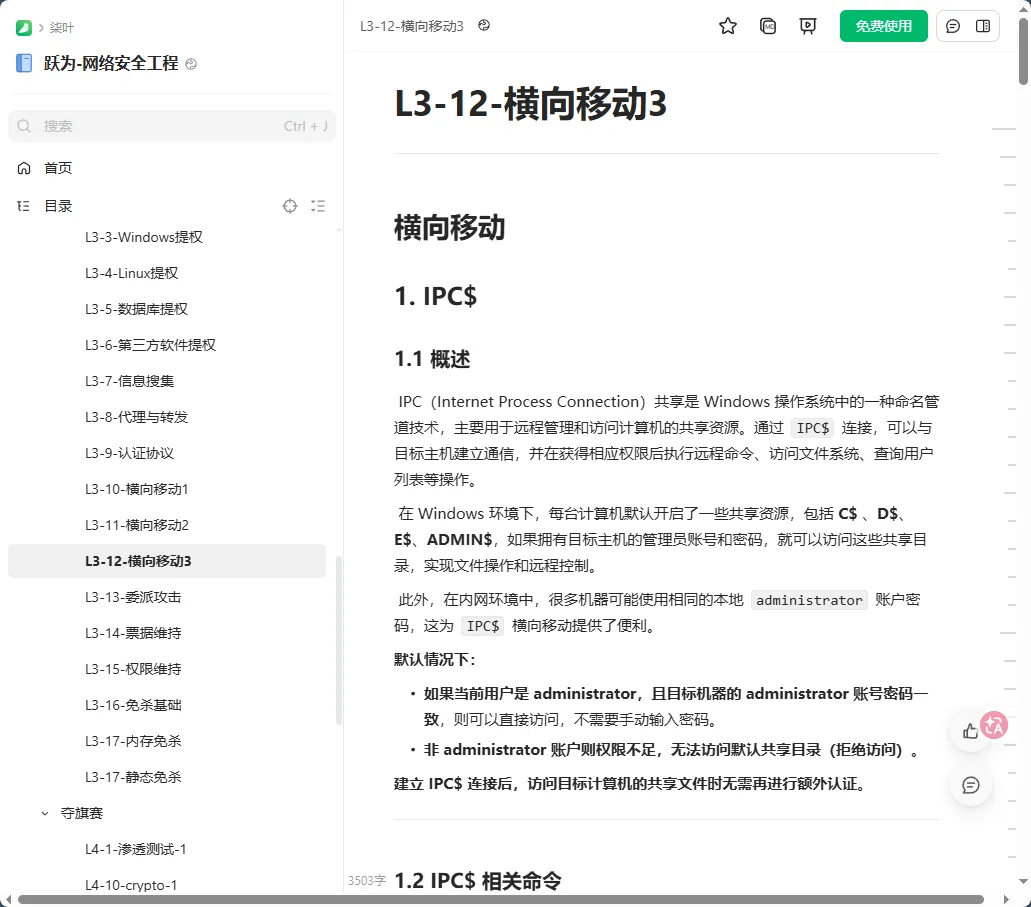Click the 1.2 IPC$ 相关命令 heading
Image resolution: width=1031 pixels, height=907 pixels.
coord(478,881)
